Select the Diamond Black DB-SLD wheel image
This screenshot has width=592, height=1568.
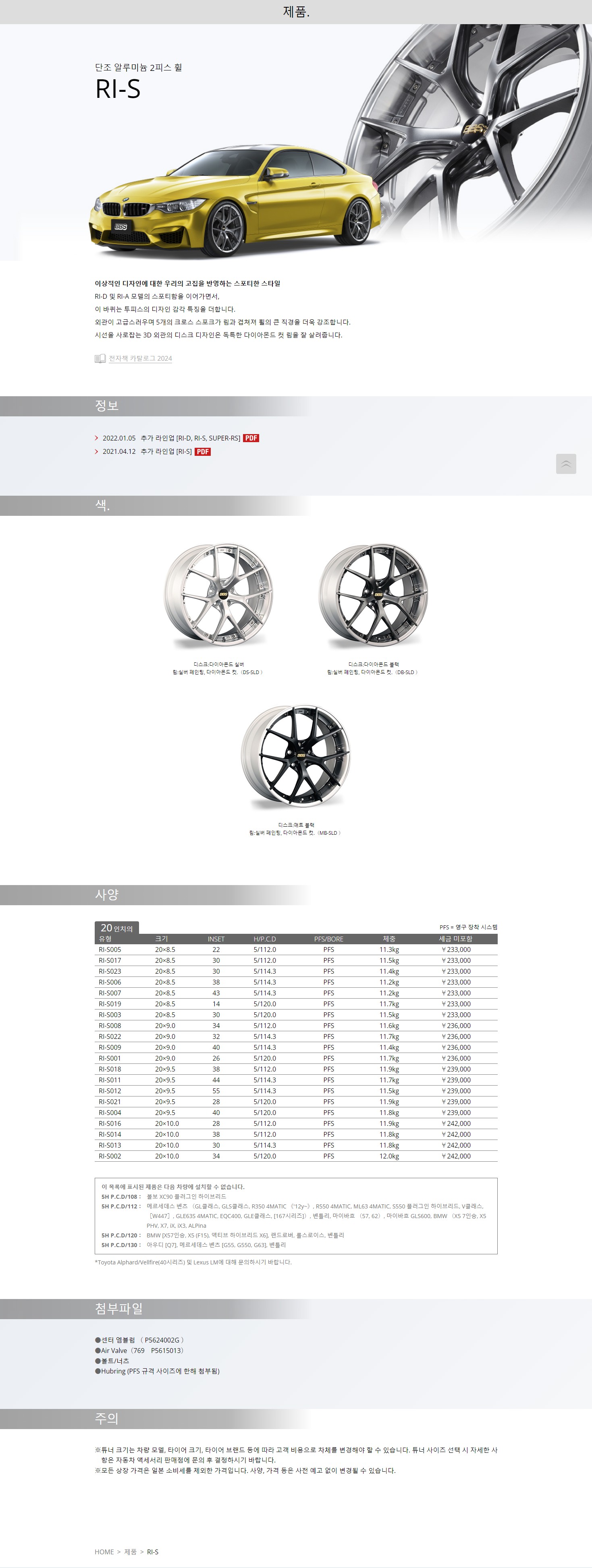pos(373,596)
